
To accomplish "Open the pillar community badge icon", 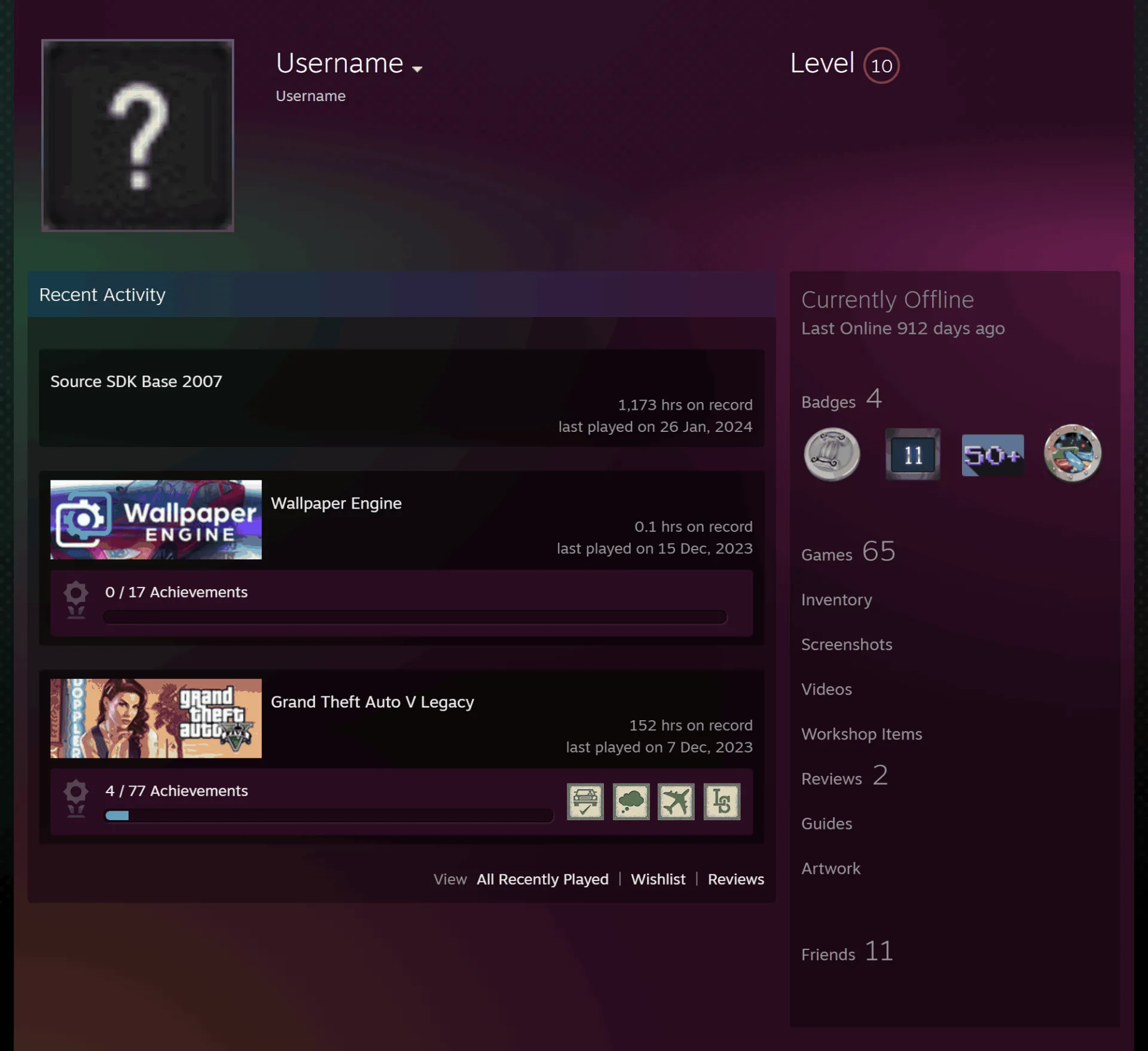I will coord(832,455).
